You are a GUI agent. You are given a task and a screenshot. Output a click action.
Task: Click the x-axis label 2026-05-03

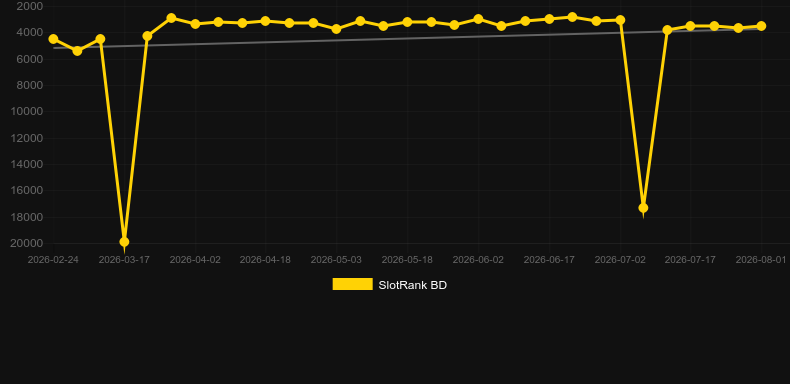pyautogui.click(x=336, y=260)
